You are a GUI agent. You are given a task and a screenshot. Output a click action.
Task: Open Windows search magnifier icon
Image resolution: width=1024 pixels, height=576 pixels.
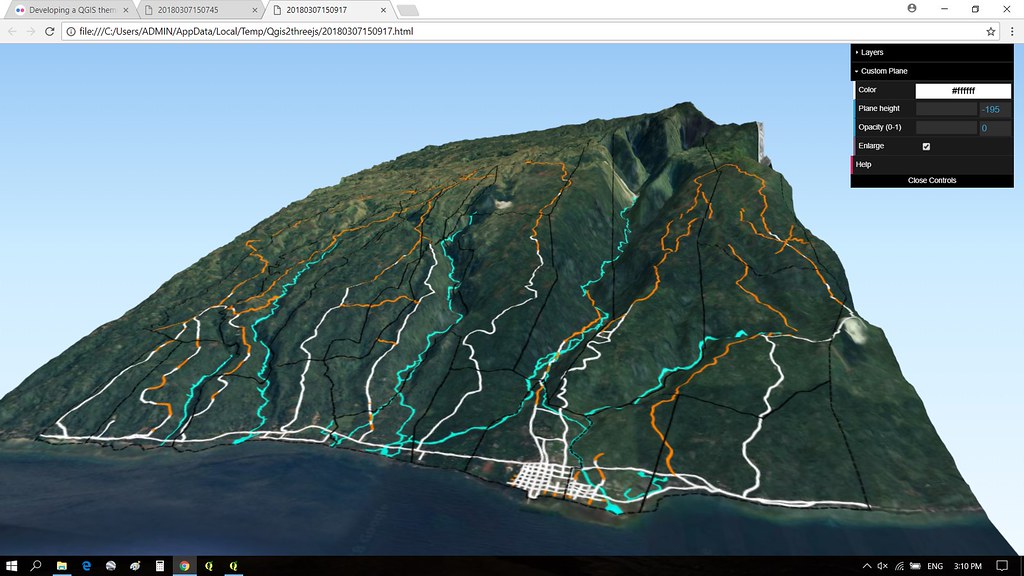pyautogui.click(x=36, y=566)
